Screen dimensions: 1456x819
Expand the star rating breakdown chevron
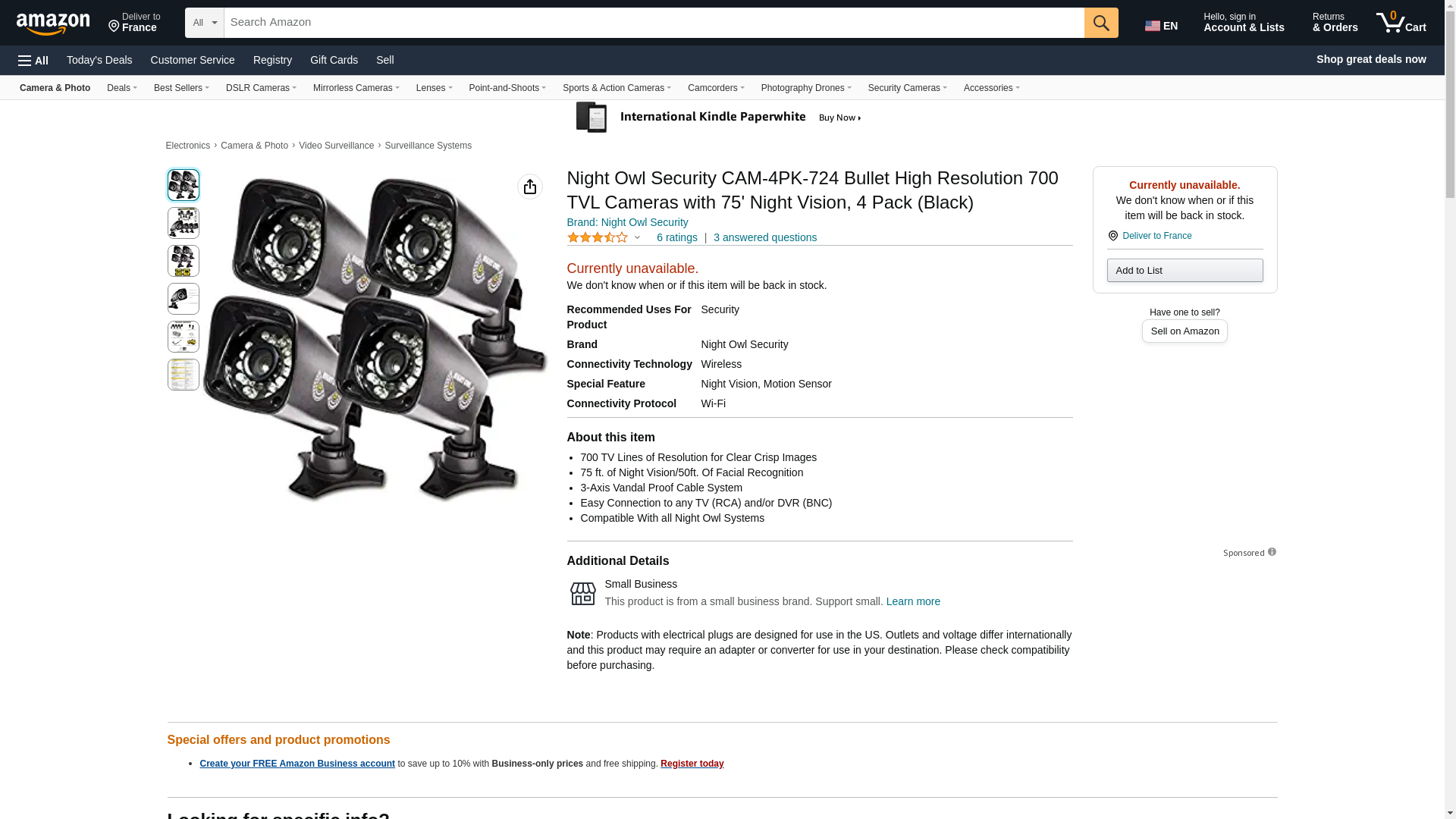[637, 237]
